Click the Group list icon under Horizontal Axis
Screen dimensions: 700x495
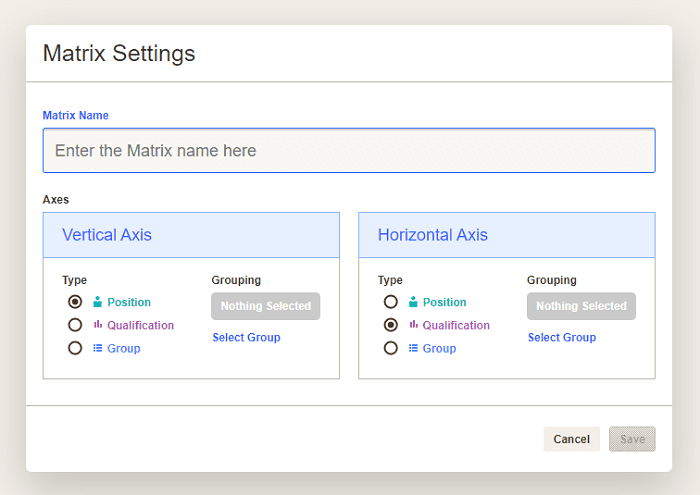coord(413,348)
